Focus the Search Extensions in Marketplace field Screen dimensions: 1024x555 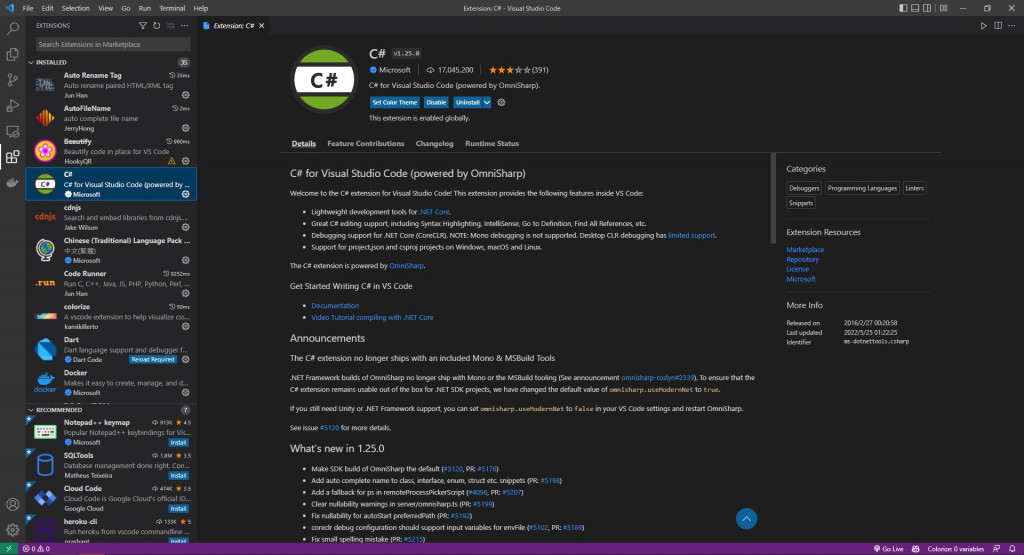coord(113,44)
